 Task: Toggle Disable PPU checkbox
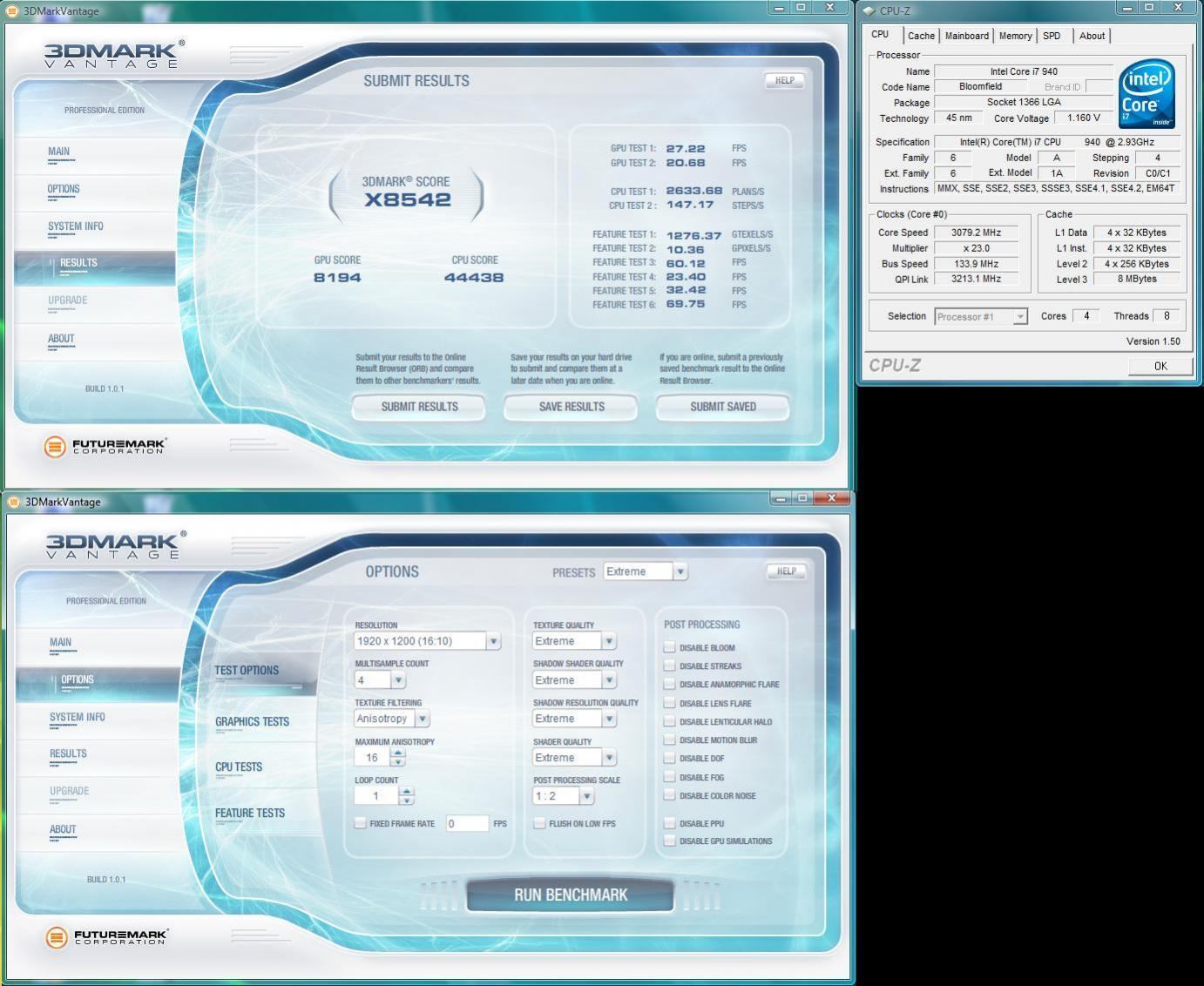[669, 823]
